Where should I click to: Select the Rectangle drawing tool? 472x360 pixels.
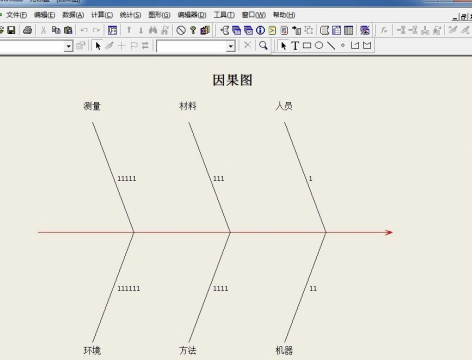point(307,45)
